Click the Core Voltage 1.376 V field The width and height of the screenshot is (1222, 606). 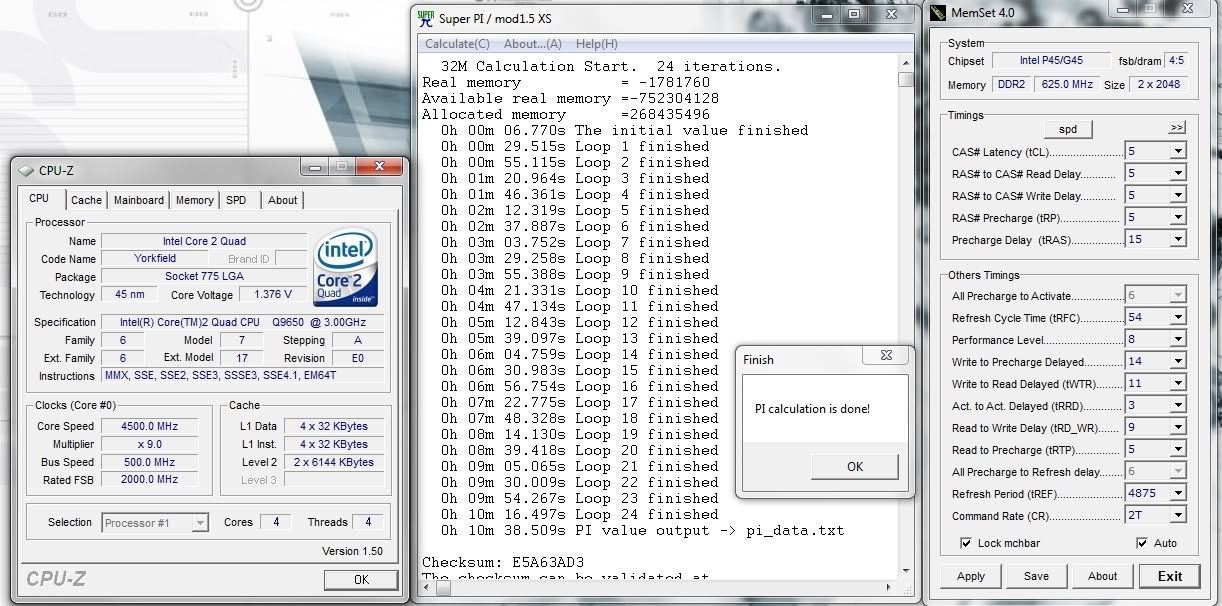point(273,295)
